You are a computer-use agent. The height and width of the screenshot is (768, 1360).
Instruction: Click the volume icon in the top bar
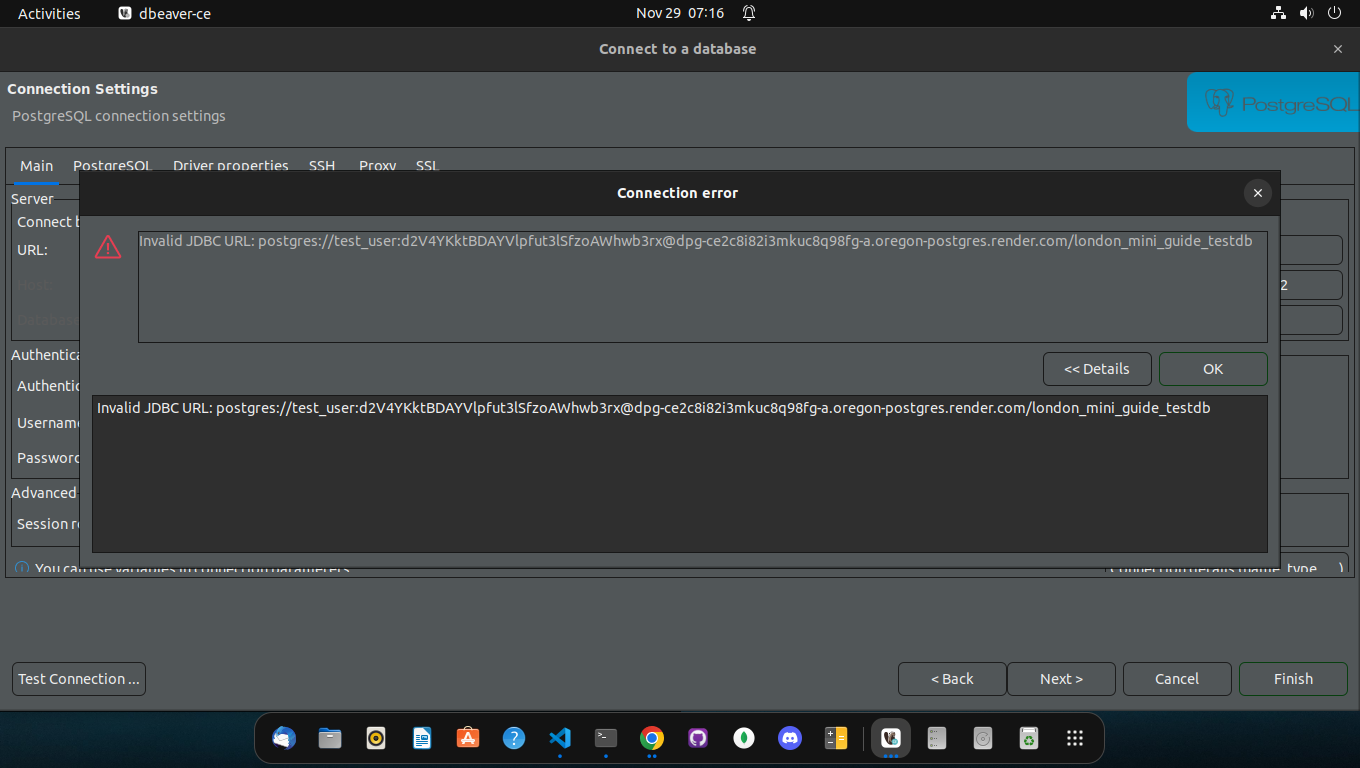(1308, 13)
